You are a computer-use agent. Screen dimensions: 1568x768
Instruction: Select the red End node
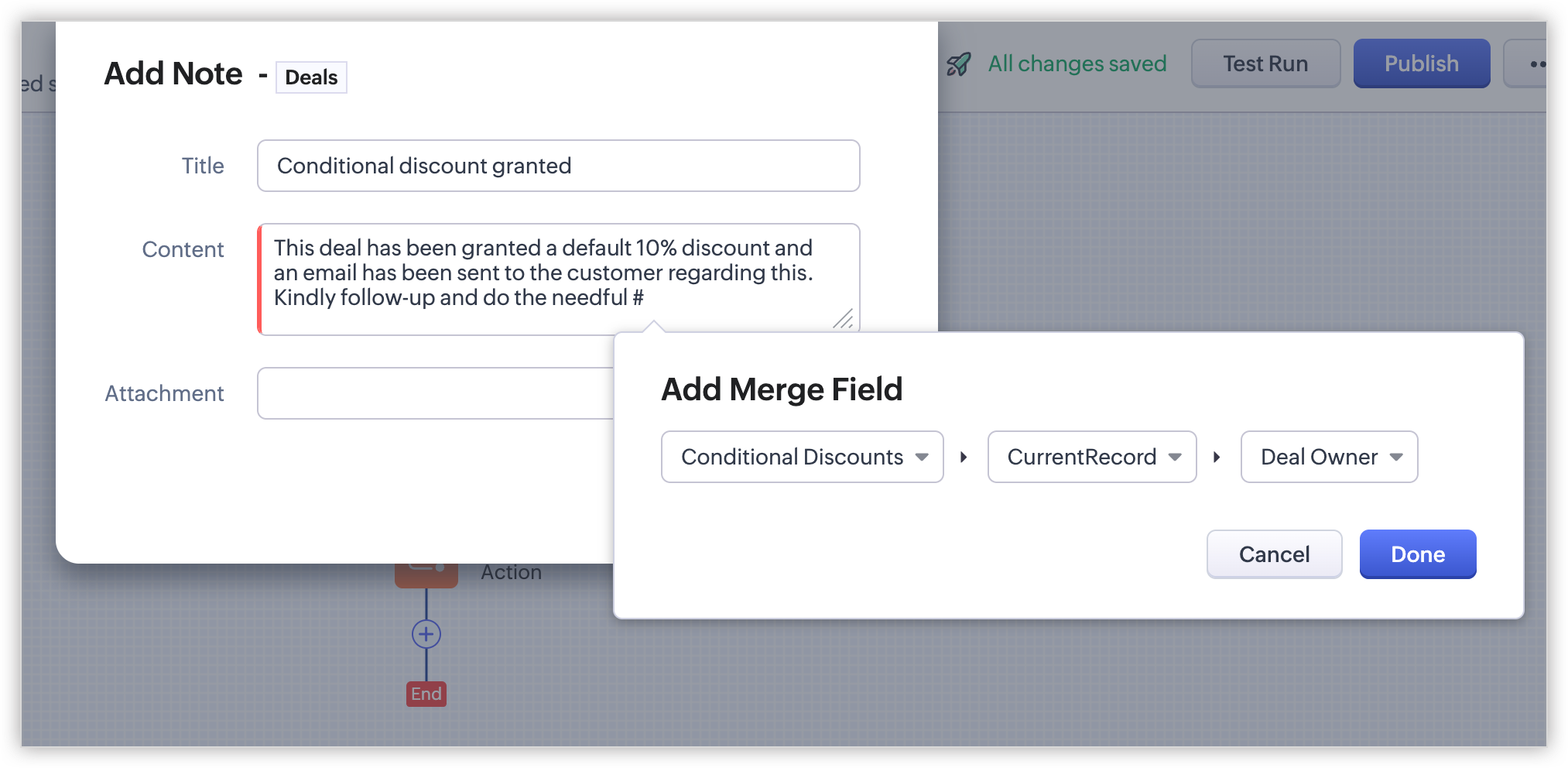coord(426,694)
